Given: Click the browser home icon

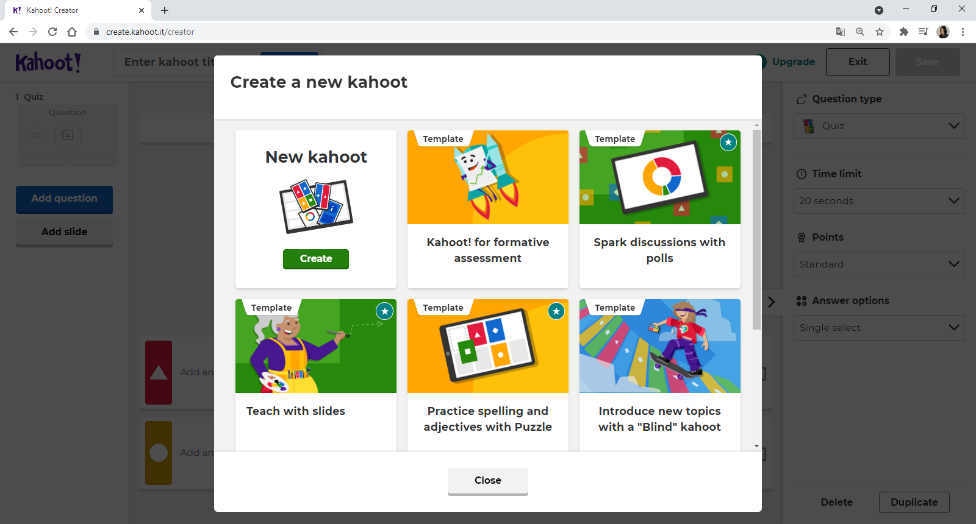Looking at the screenshot, I should 72,32.
